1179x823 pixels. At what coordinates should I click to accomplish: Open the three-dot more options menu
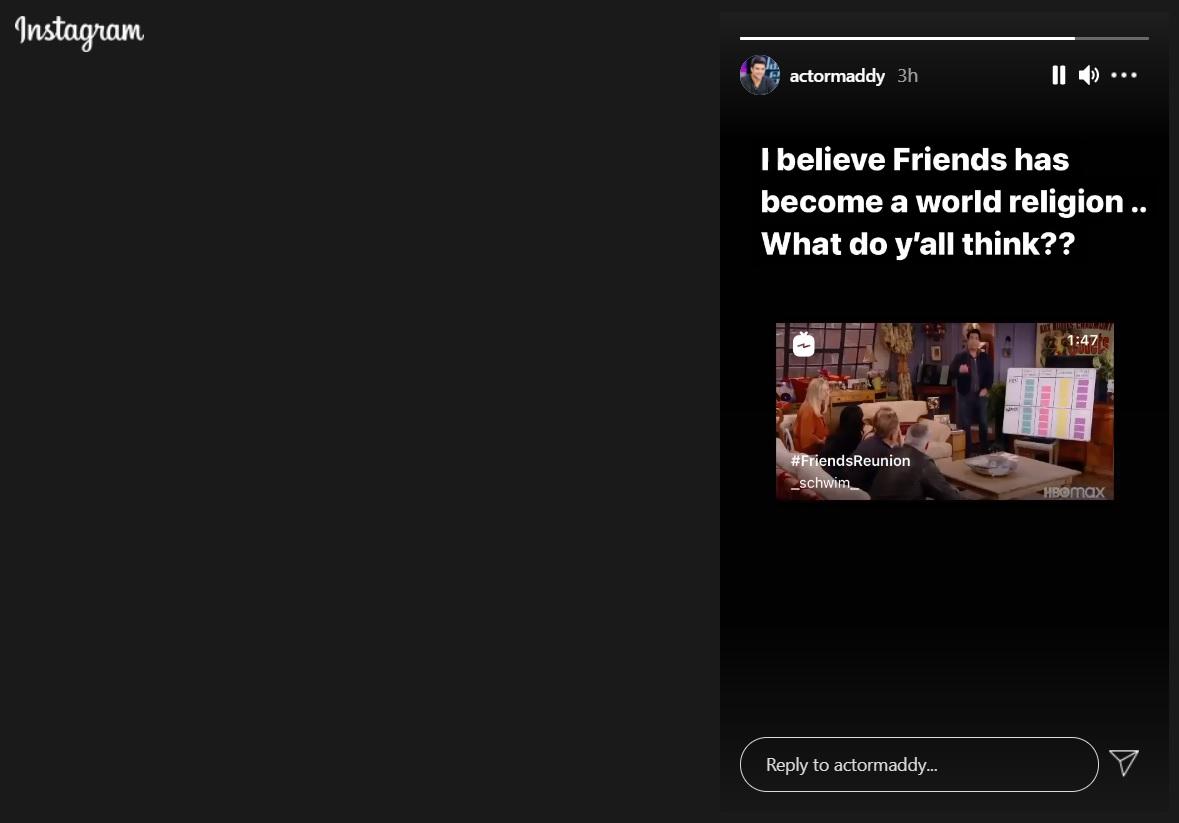pyautogui.click(x=1124, y=75)
